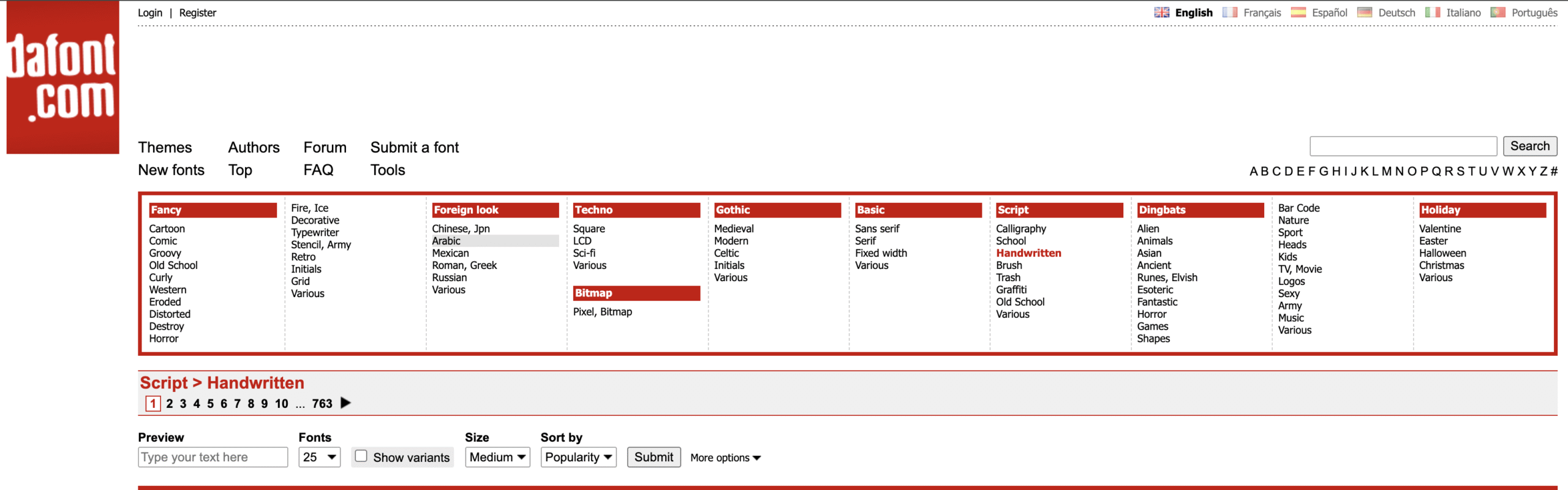This screenshot has height=490, width=1568.
Task: Open Typewriter fonts category
Action: (x=315, y=233)
